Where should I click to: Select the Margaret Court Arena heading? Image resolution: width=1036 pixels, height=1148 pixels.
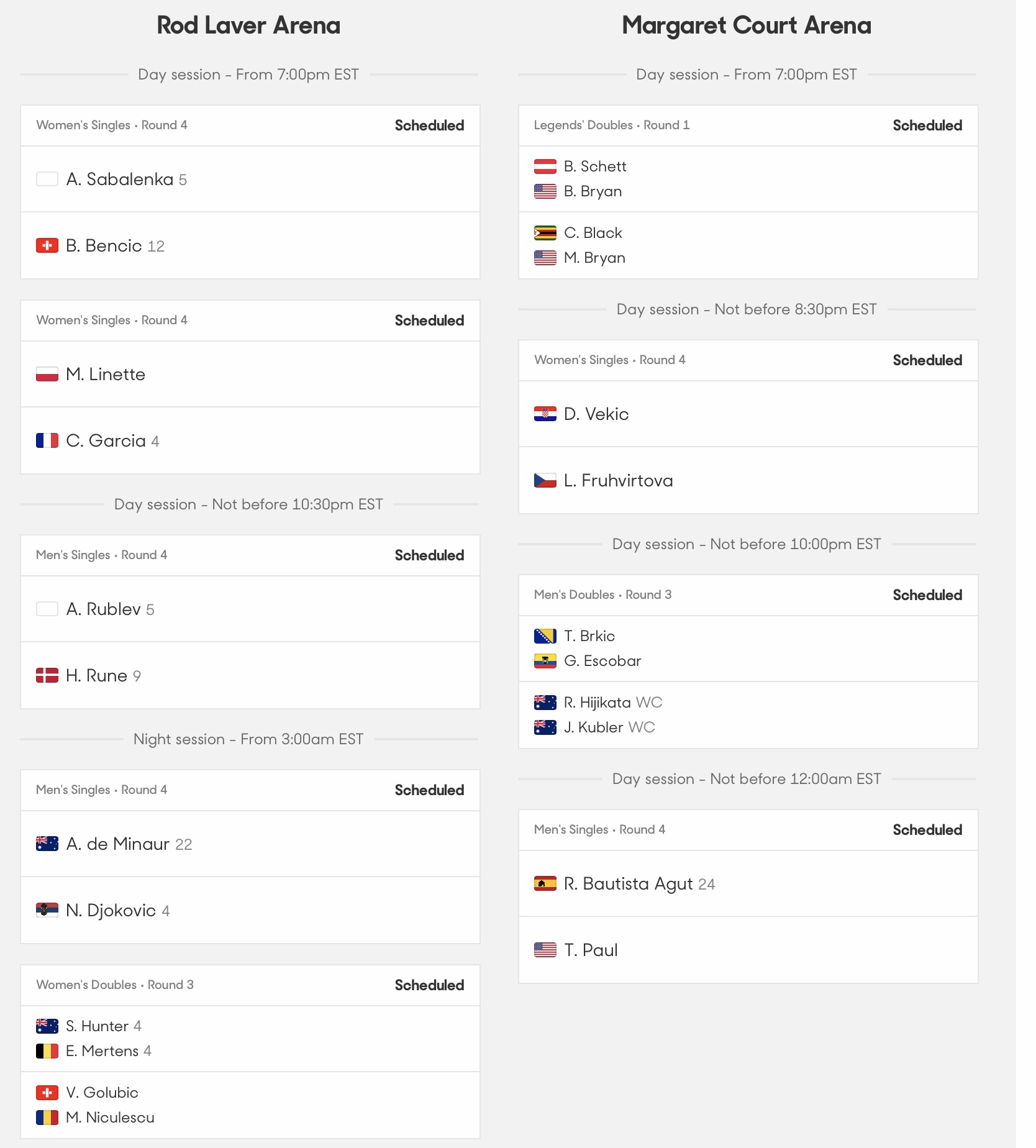coord(747,25)
